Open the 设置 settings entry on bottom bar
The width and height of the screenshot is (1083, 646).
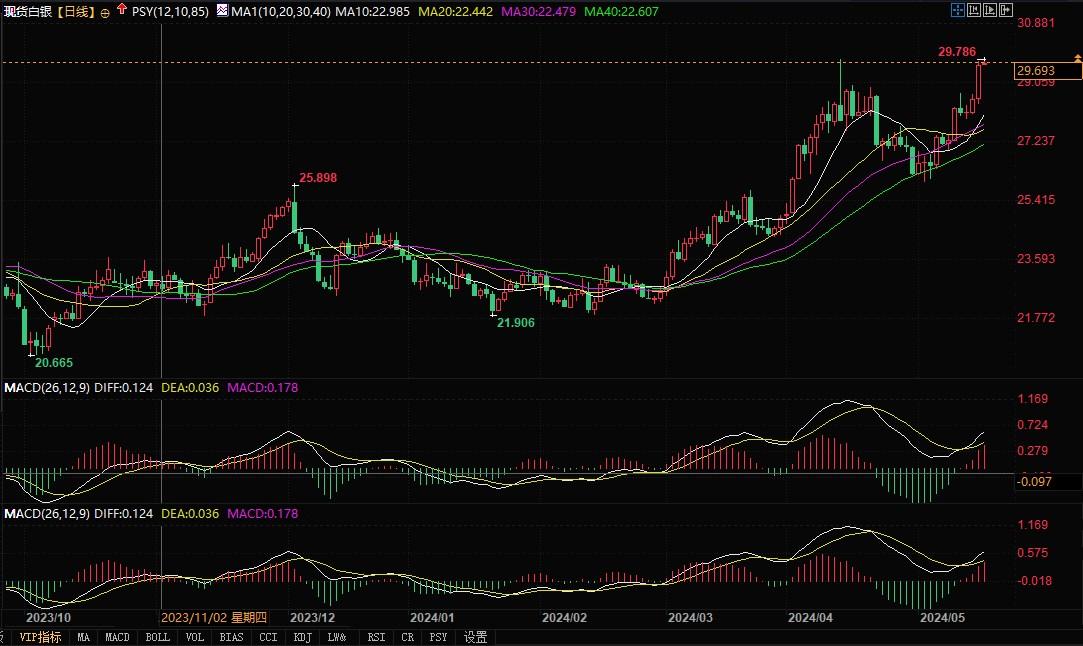pyautogui.click(x=473, y=637)
